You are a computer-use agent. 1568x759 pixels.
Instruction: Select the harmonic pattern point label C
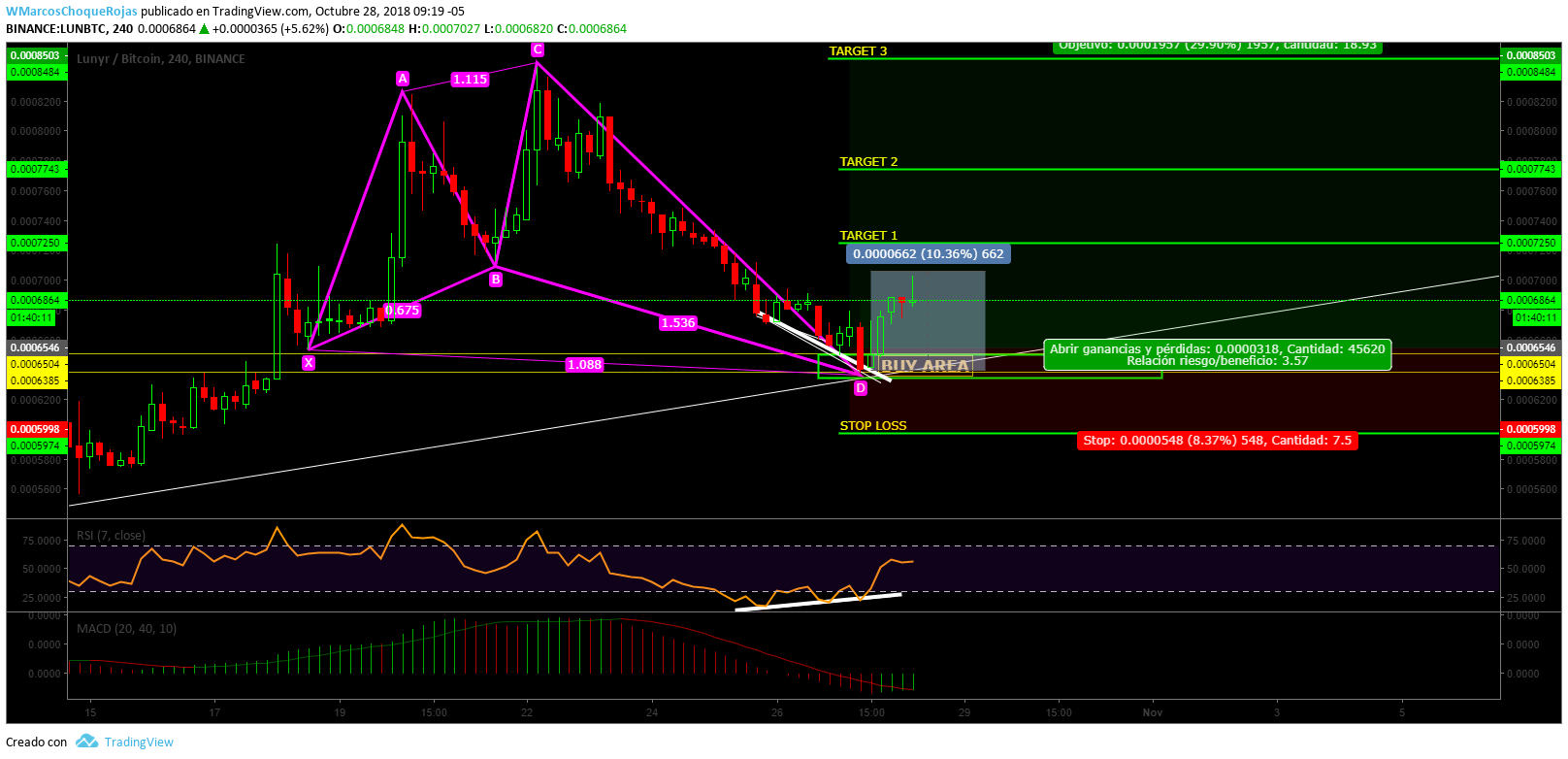(x=537, y=49)
